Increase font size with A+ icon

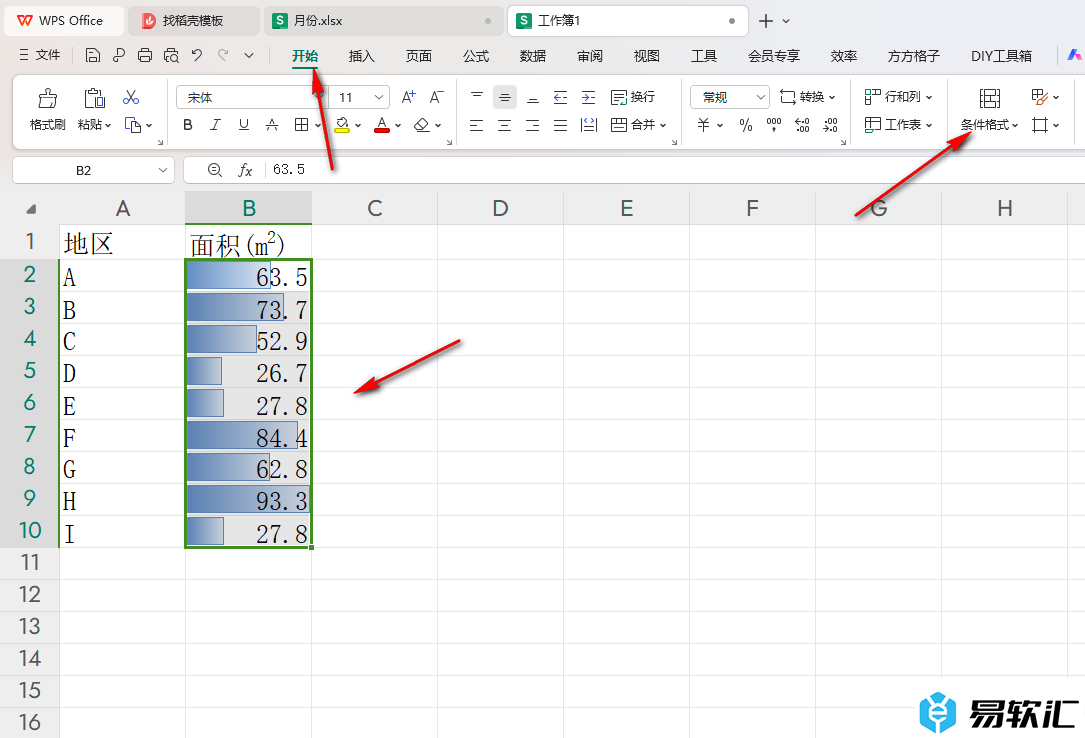click(408, 98)
